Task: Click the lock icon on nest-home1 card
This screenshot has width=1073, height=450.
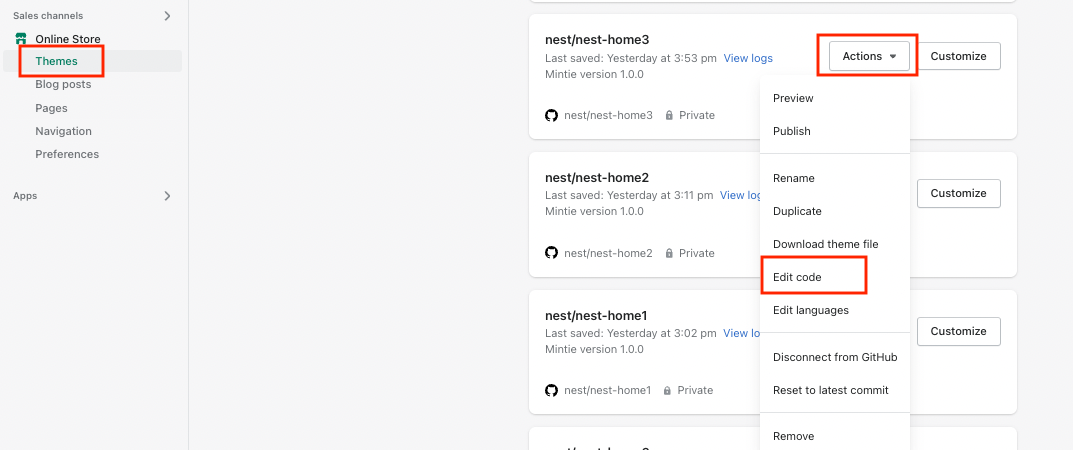Action: click(x=667, y=391)
